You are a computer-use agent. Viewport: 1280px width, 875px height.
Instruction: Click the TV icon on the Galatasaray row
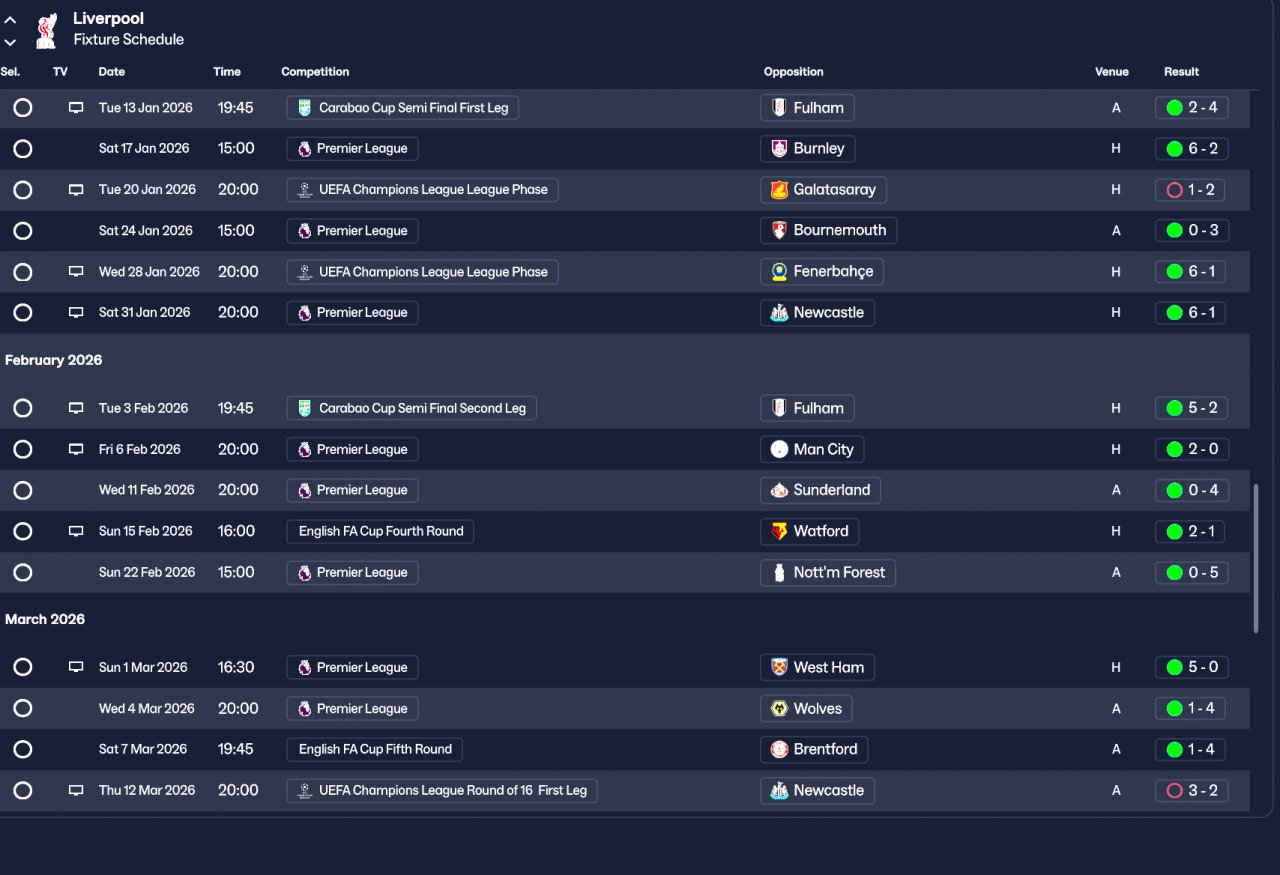point(76,190)
